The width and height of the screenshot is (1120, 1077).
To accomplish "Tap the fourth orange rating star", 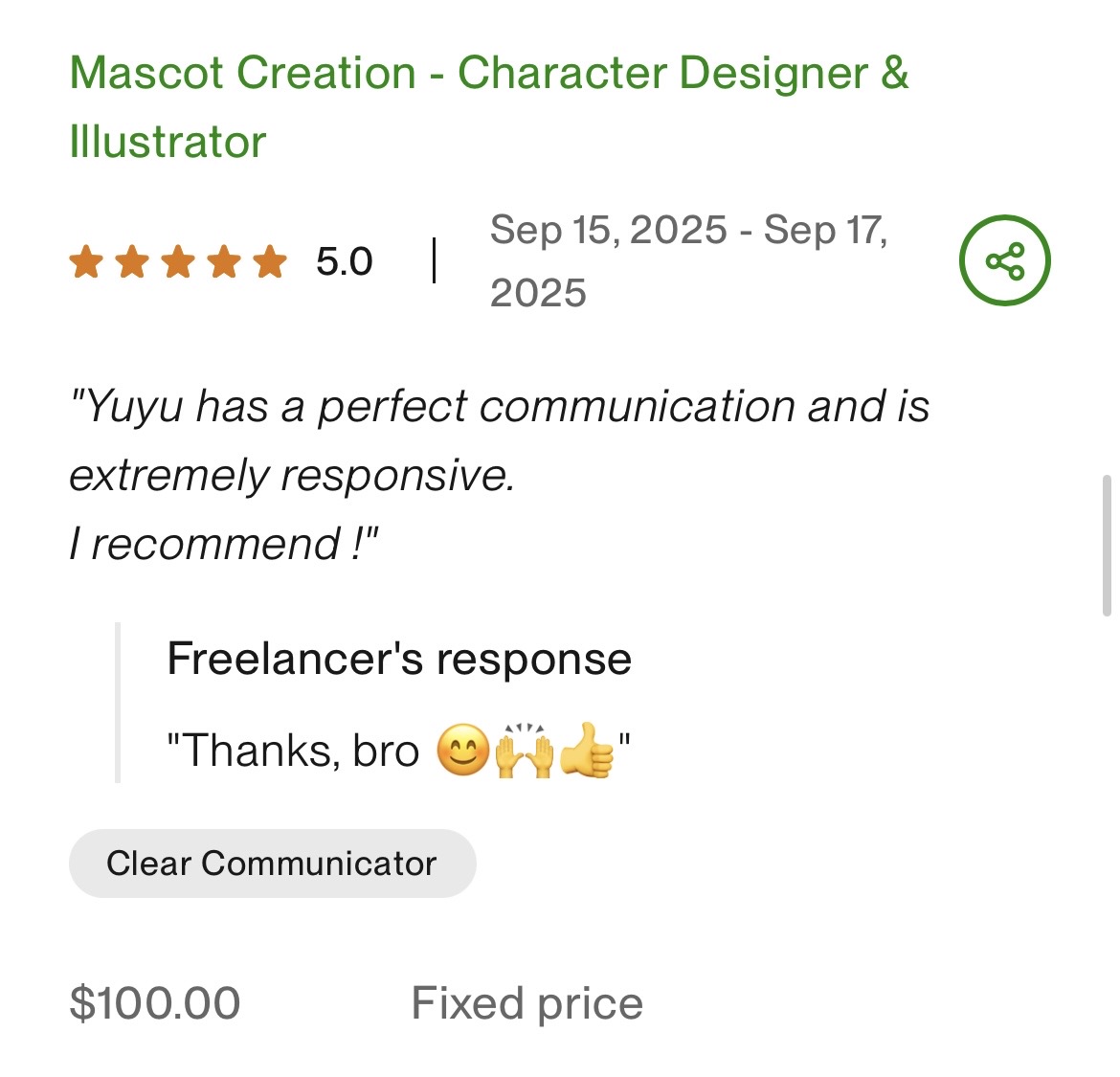I will pos(224,261).
